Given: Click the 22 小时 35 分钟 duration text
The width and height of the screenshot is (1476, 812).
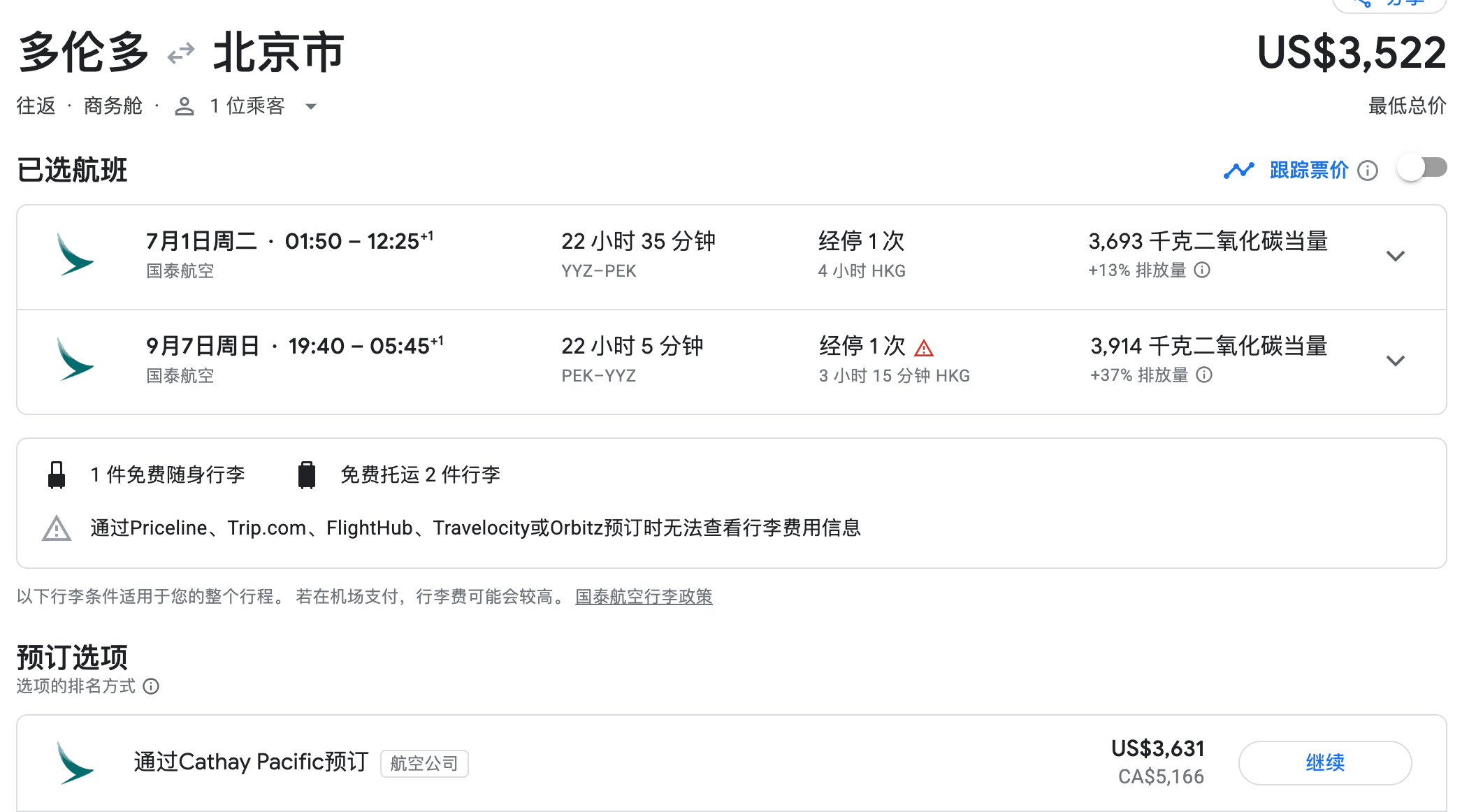Looking at the screenshot, I should (x=638, y=241).
